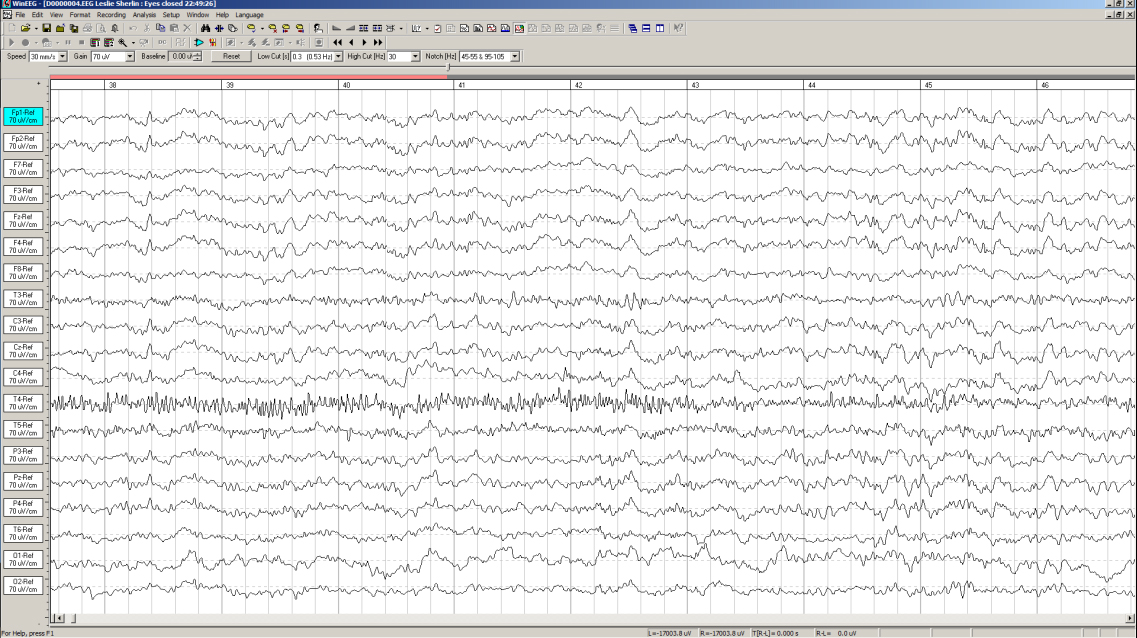Click the Copy icon in toolbar
Viewport: 1137px width, 638px height.
click(x=160, y=28)
